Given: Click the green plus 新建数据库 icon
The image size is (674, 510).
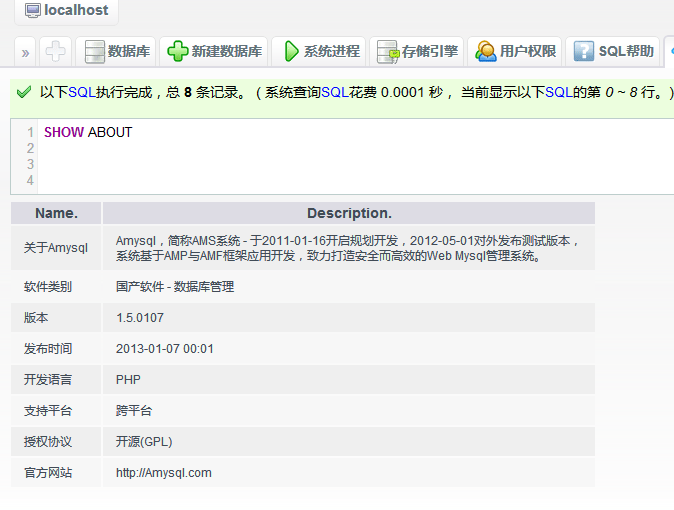Looking at the screenshot, I should [177, 51].
